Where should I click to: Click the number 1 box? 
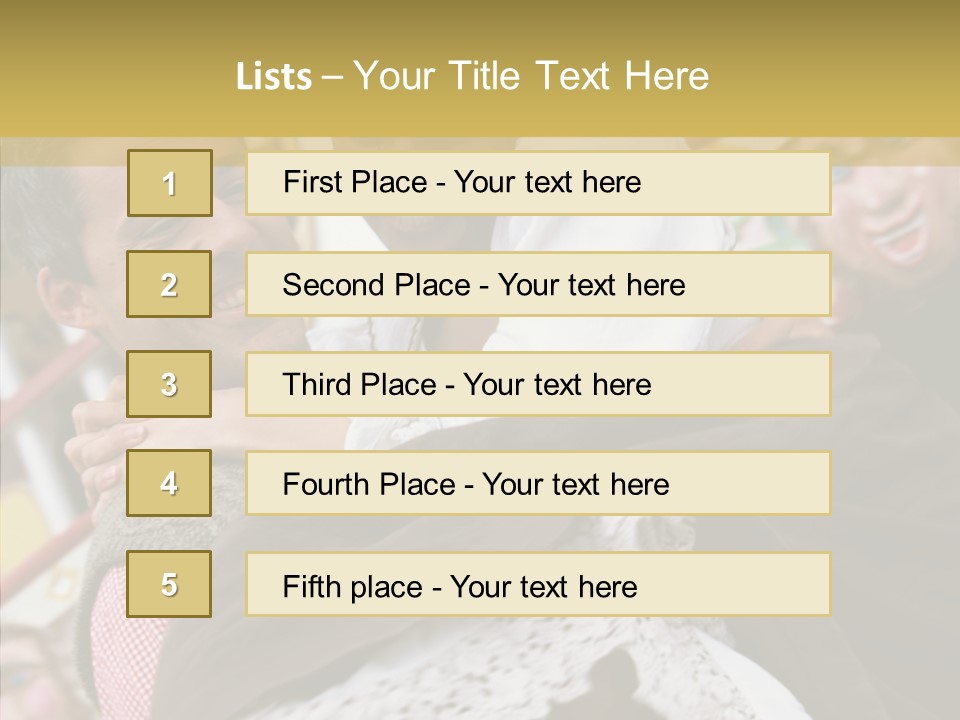pos(169,183)
